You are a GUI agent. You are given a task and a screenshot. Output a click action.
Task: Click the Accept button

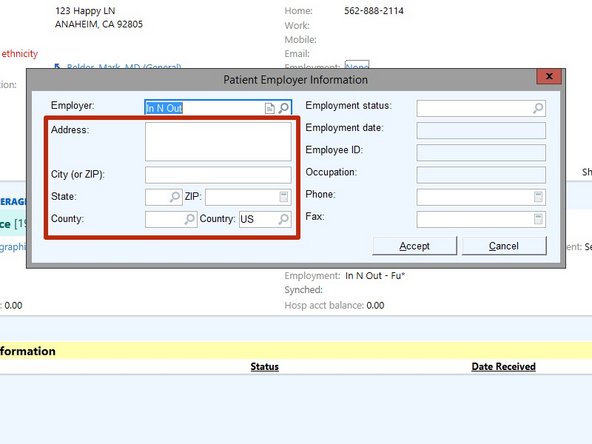pos(415,246)
